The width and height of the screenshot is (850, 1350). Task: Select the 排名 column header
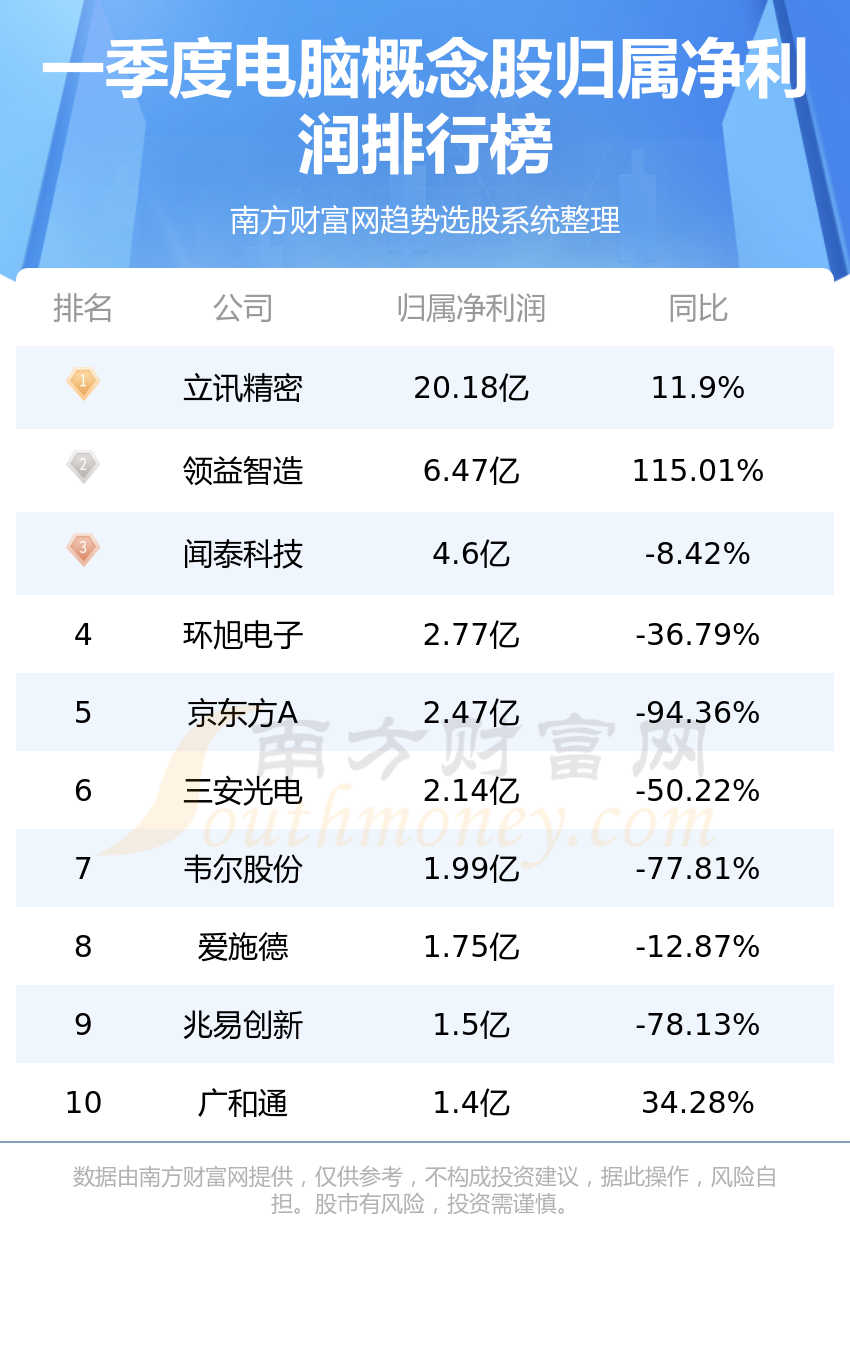(x=83, y=308)
